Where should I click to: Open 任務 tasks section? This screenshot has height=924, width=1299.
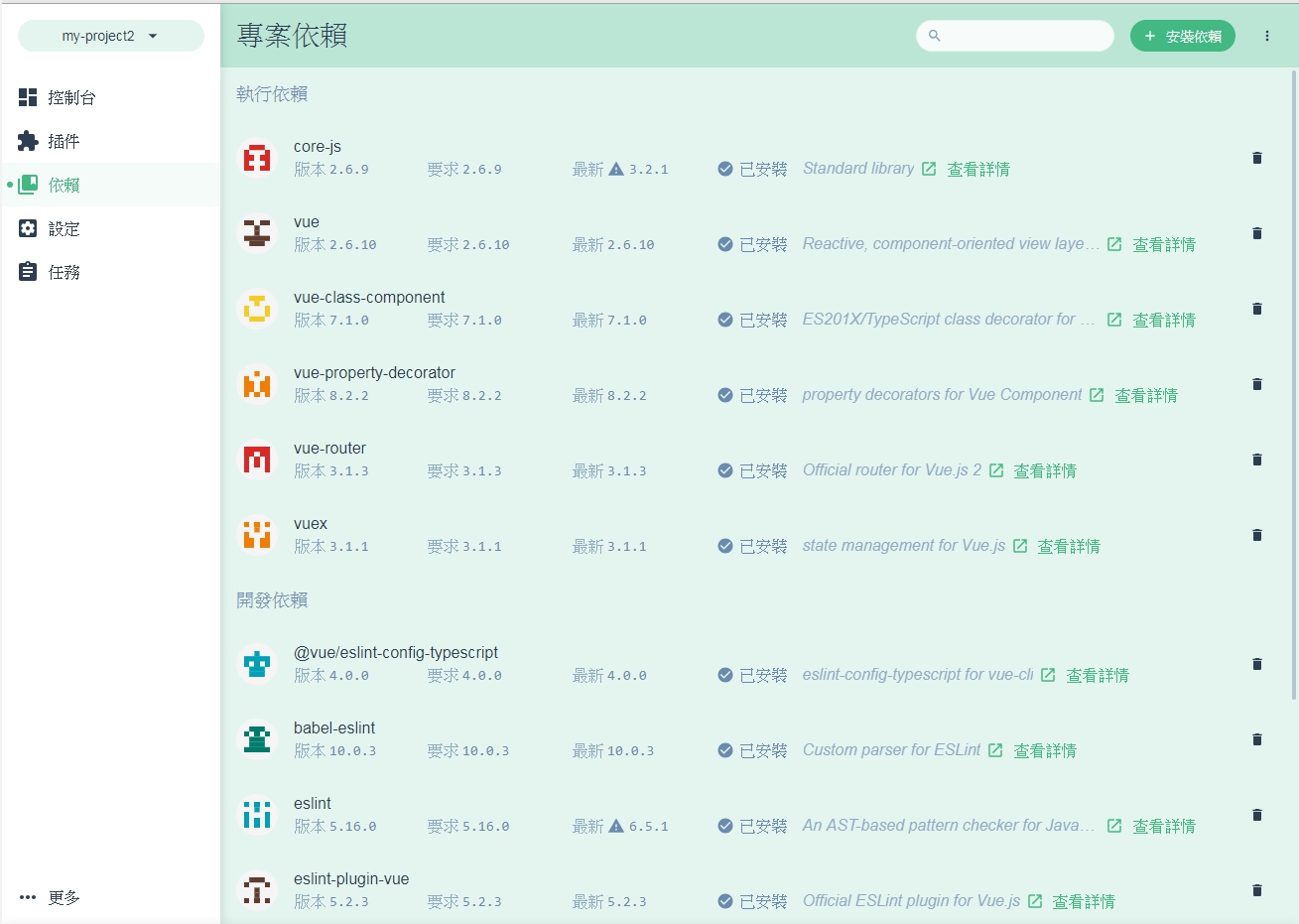point(110,272)
